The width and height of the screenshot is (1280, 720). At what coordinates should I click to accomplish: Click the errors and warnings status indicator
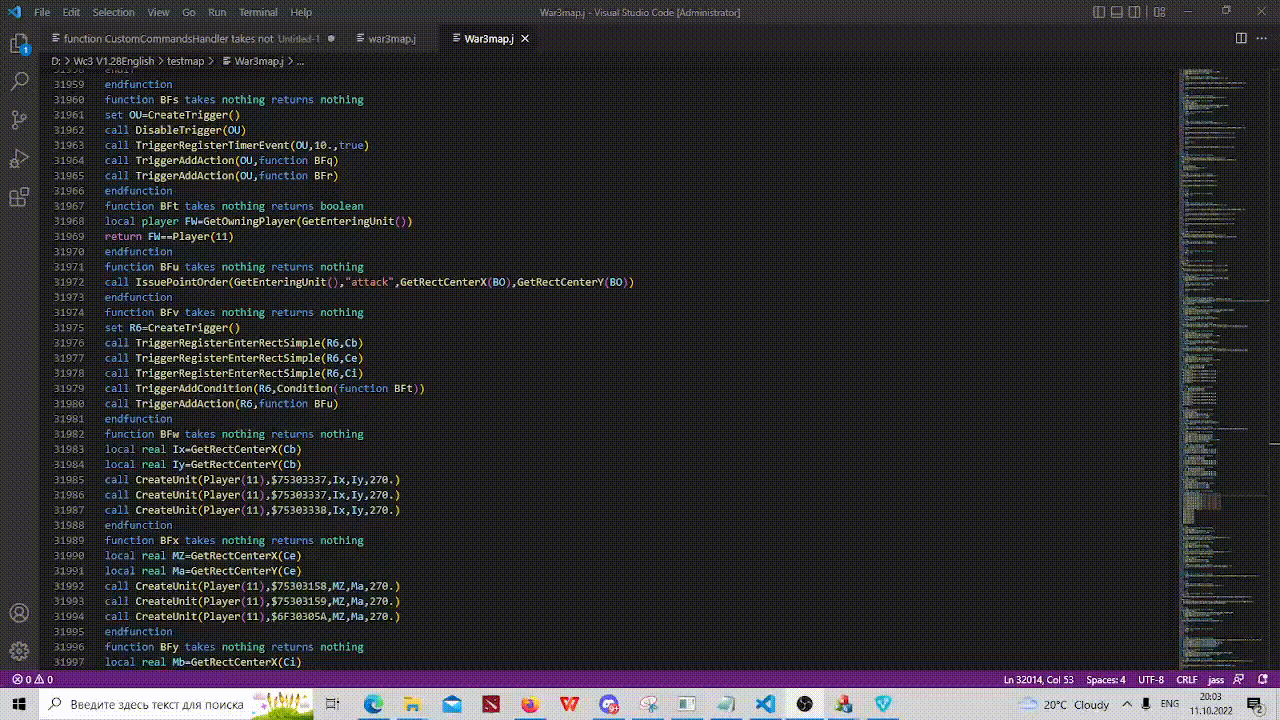coord(33,680)
